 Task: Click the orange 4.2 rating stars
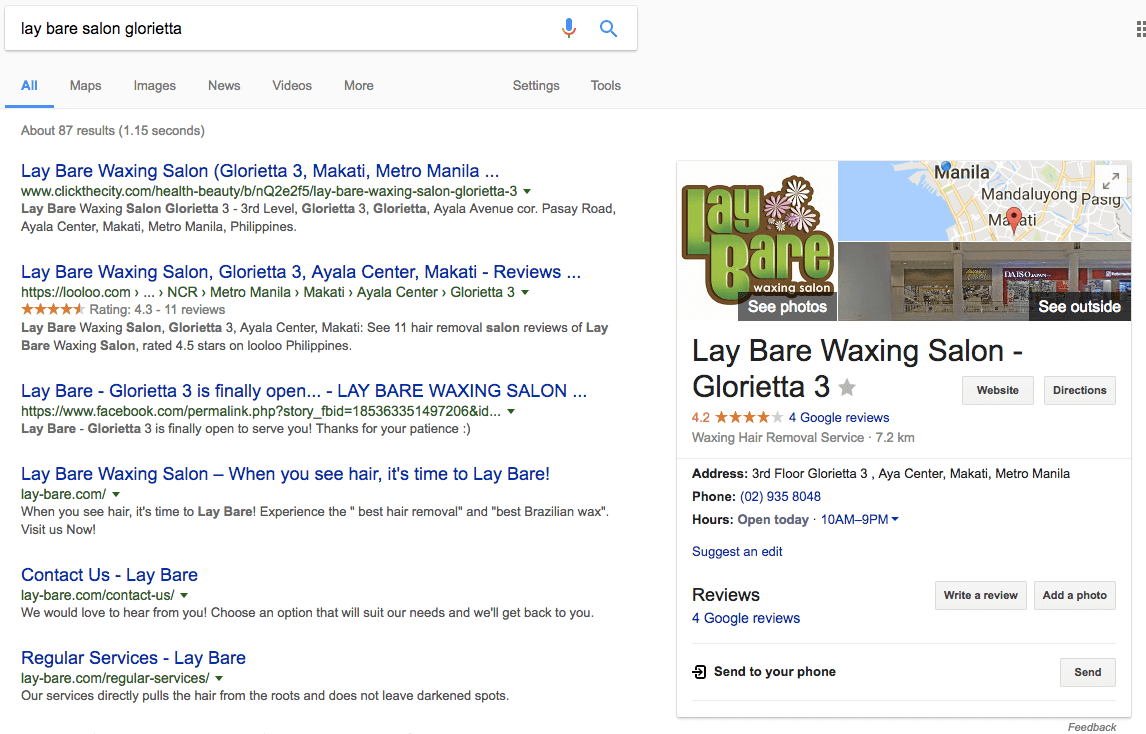[x=748, y=417]
